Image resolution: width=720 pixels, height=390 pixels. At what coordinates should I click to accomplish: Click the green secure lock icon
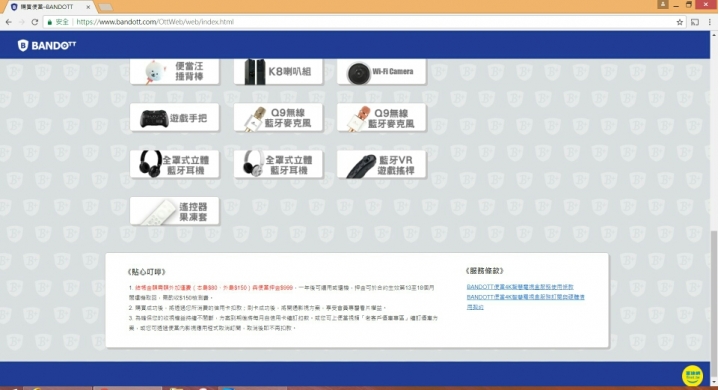click(50, 22)
